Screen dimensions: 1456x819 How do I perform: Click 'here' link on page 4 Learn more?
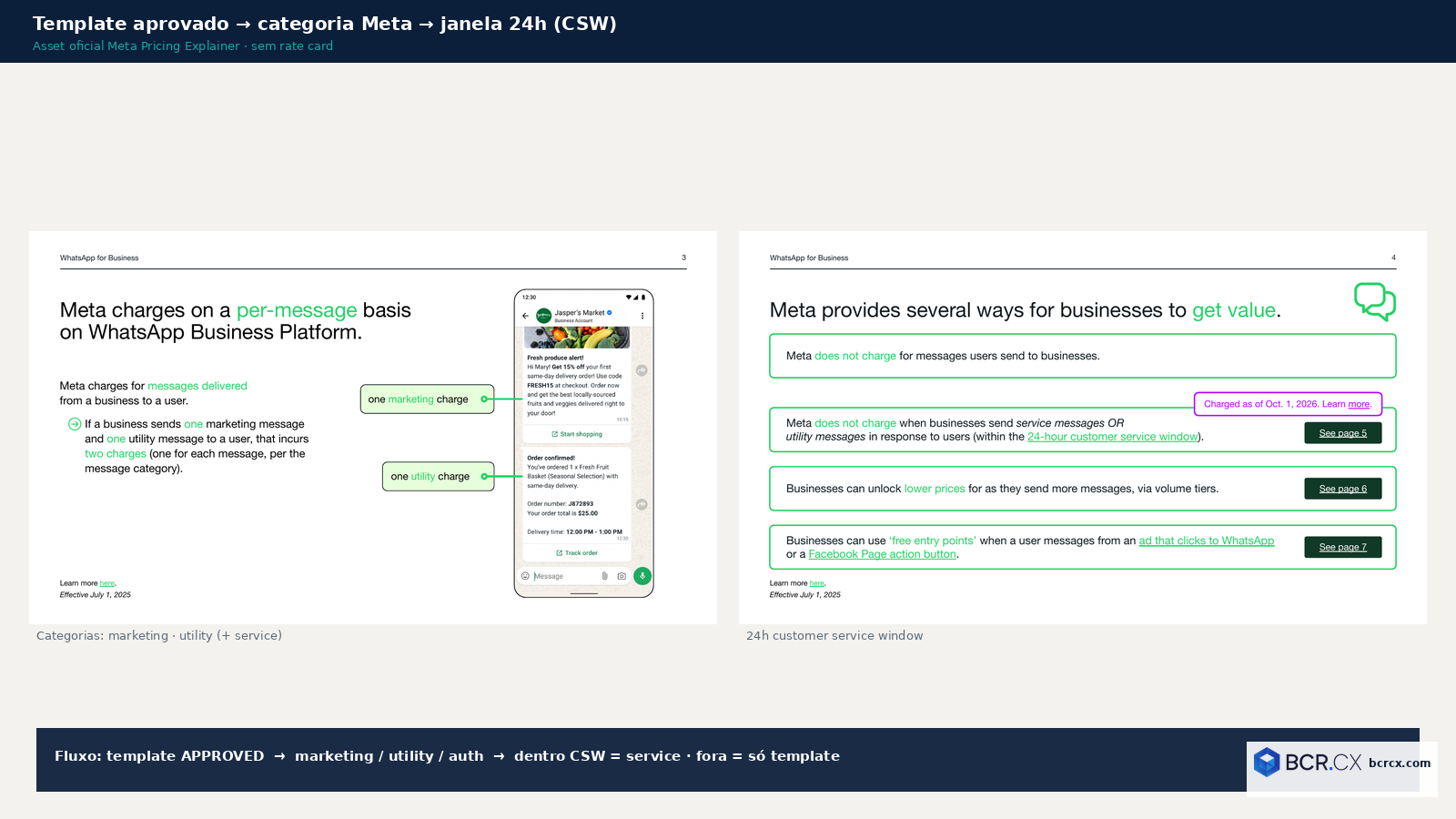click(x=817, y=583)
